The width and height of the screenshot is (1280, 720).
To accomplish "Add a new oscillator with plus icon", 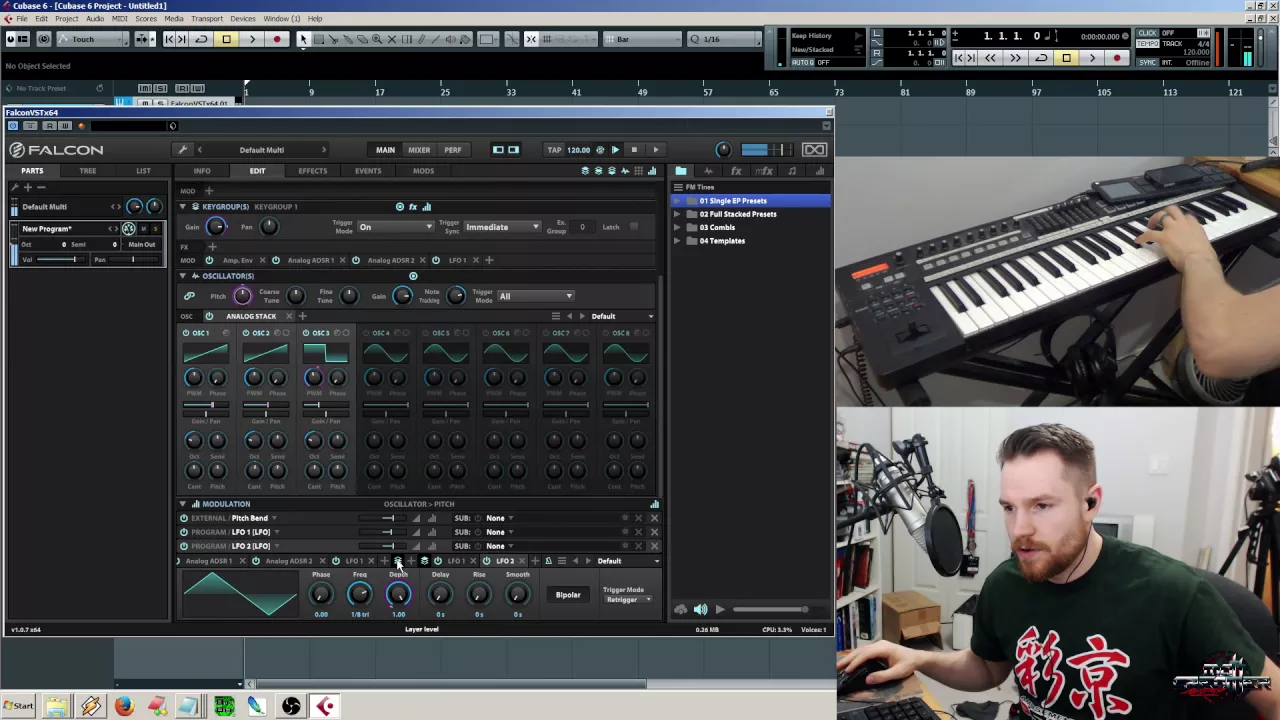I will 302,316.
